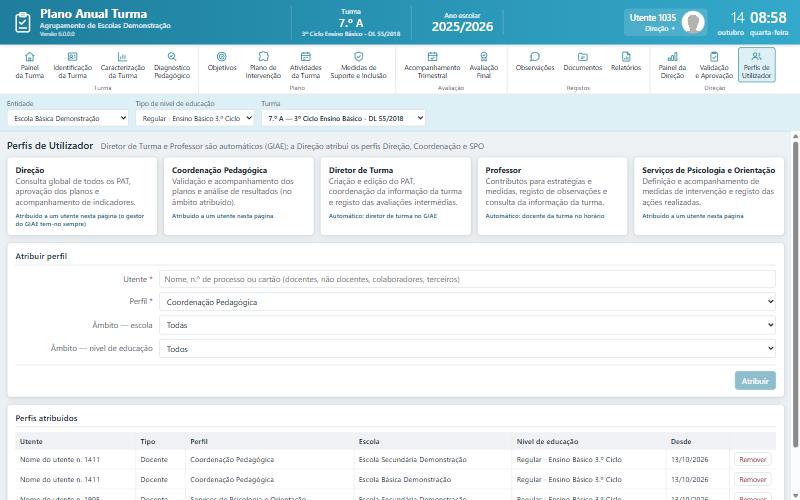Click the Plano Anual Turma clipboard logo
The height and width of the screenshot is (500, 800).
coord(22,22)
